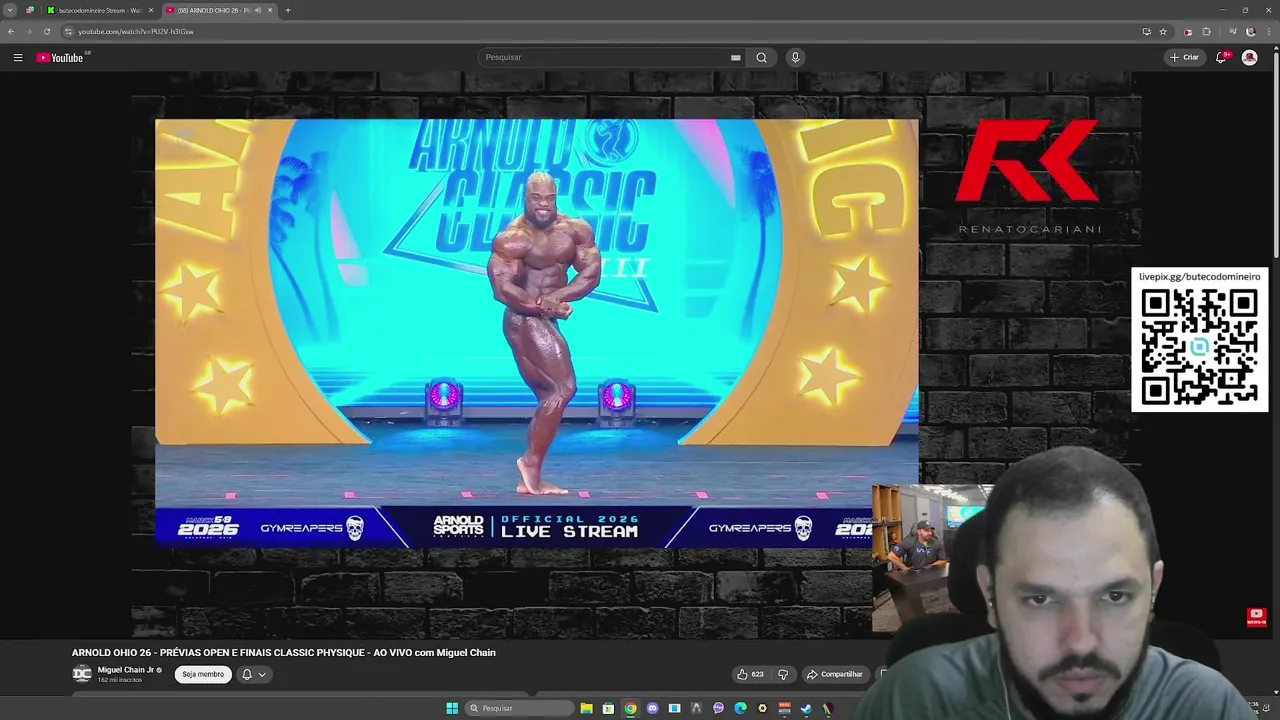Open Chrome three-dot menu
The image size is (1280, 720).
tap(1267, 31)
